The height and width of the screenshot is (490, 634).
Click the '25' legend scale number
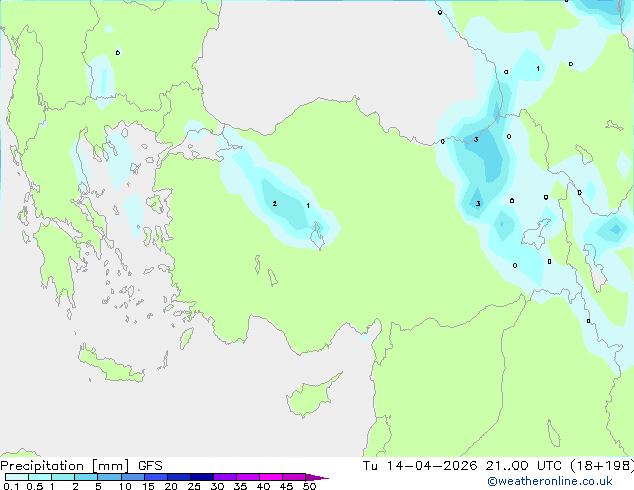click(194, 486)
